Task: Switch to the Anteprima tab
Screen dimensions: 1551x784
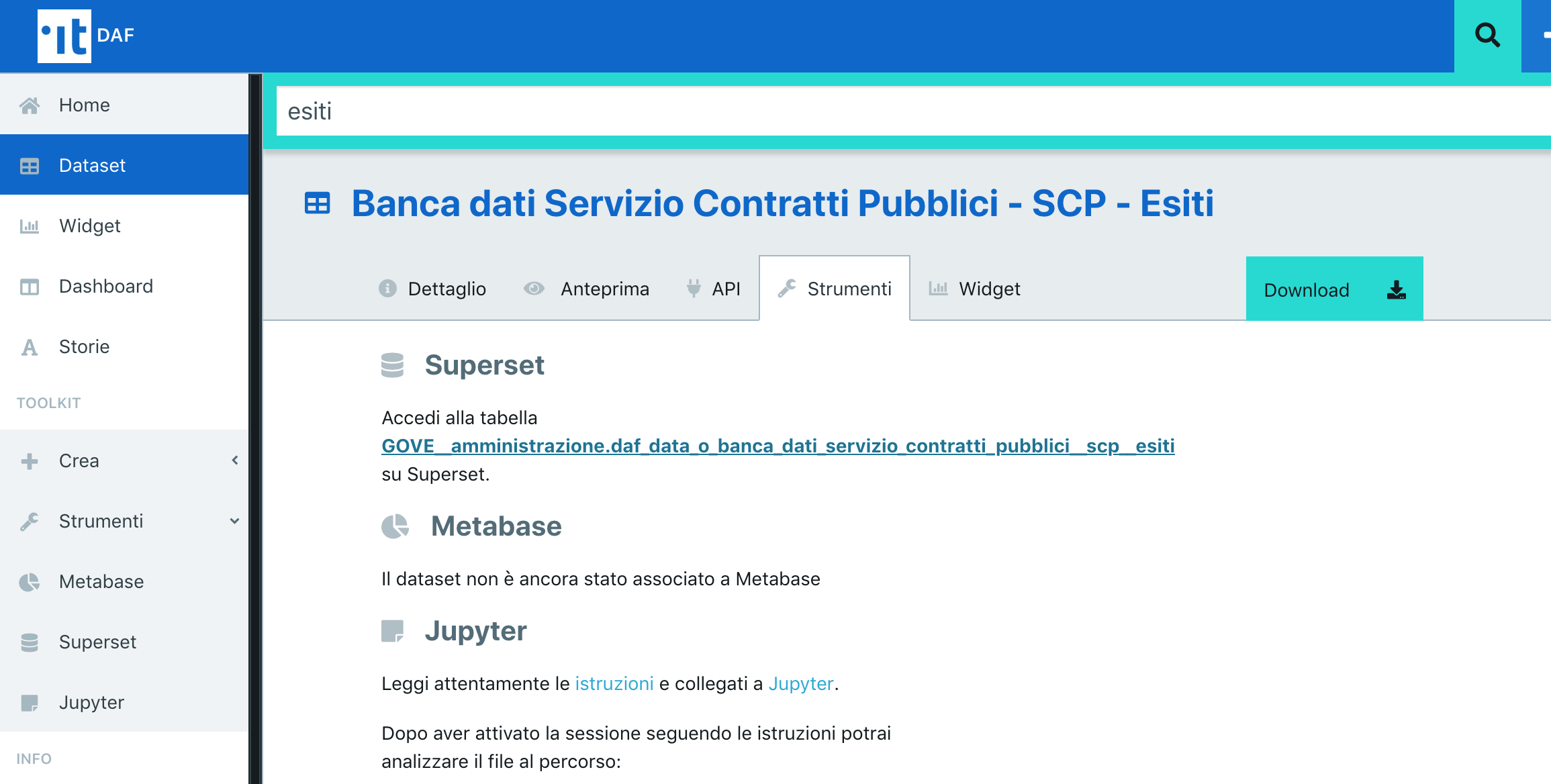Action: [x=586, y=289]
